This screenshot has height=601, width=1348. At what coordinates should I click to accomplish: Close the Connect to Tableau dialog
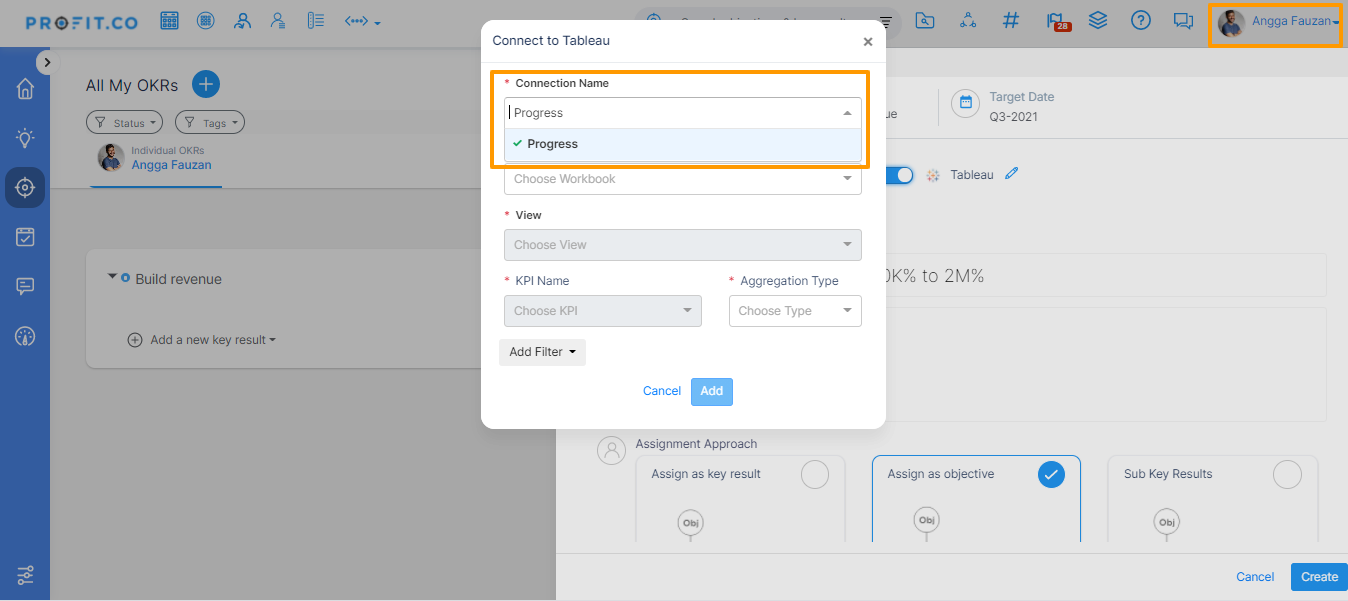[868, 42]
